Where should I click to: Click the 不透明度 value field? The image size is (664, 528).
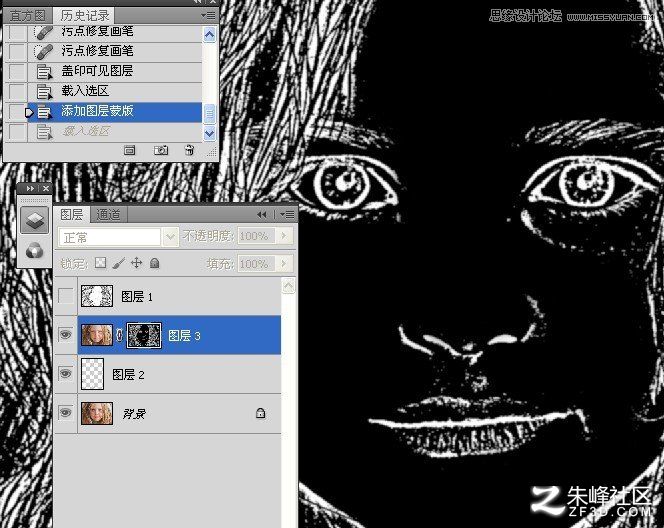click(256, 236)
